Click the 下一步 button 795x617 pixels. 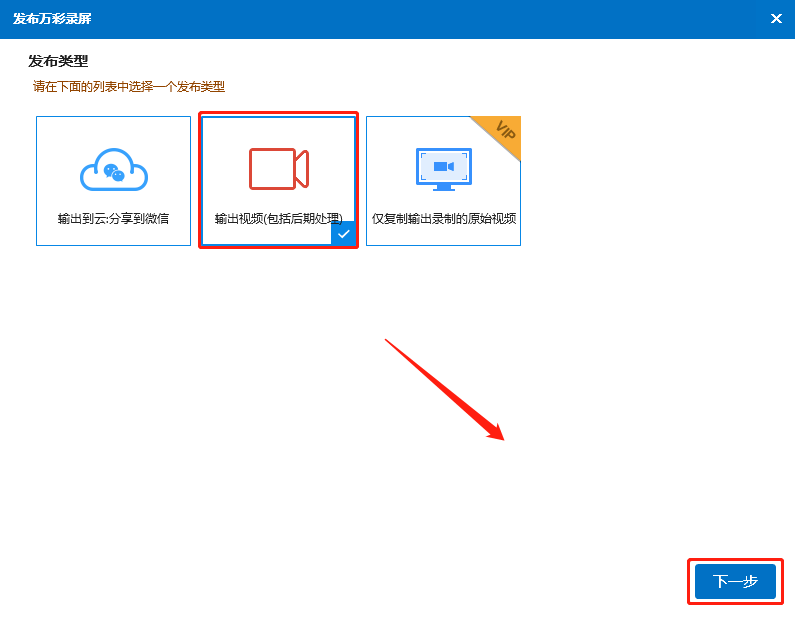pos(735,581)
